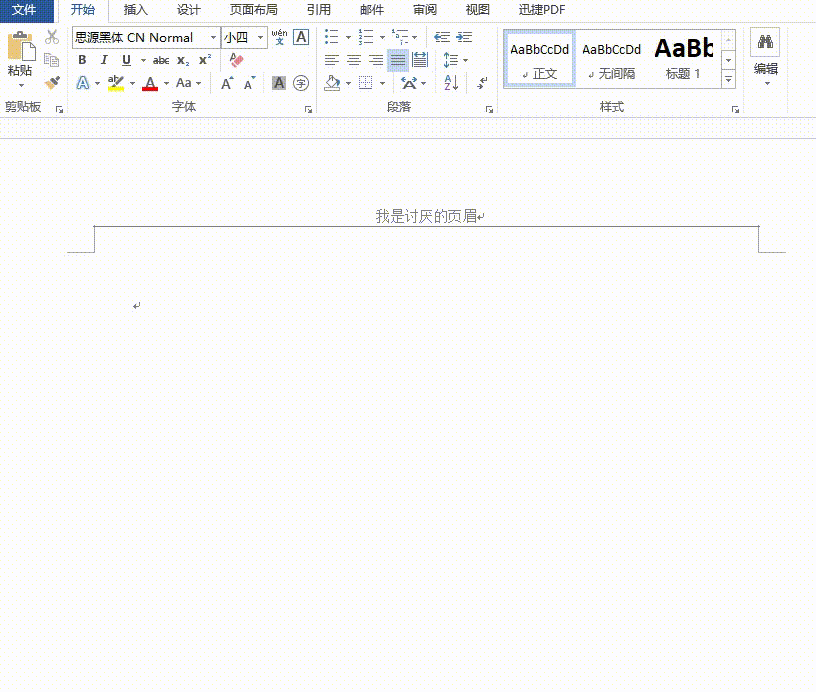This screenshot has width=816, height=692.
Task: Clear all formatting with the eraser icon
Action: [x=237, y=60]
